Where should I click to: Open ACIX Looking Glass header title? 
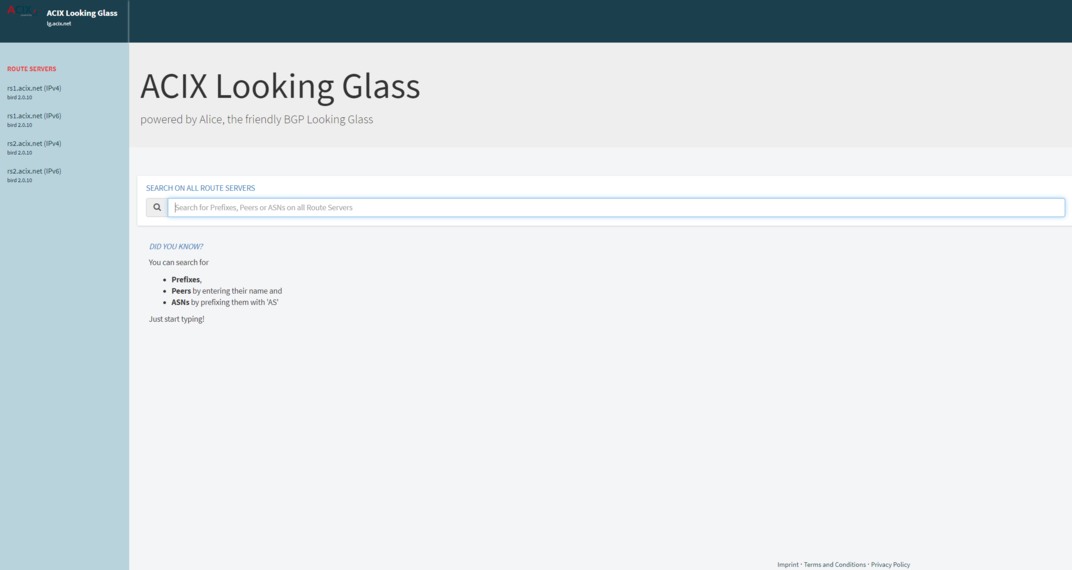pyautogui.click(x=82, y=13)
